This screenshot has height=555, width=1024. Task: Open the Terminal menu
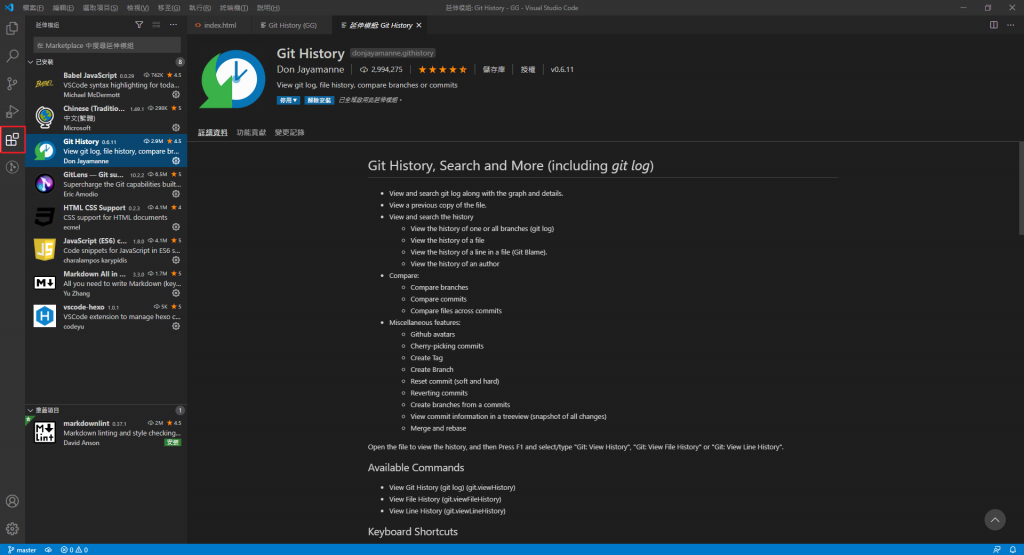pos(234,8)
